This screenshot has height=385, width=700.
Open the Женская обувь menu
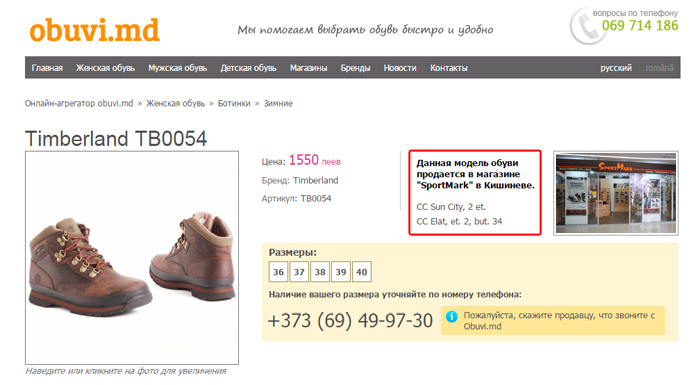(x=105, y=68)
